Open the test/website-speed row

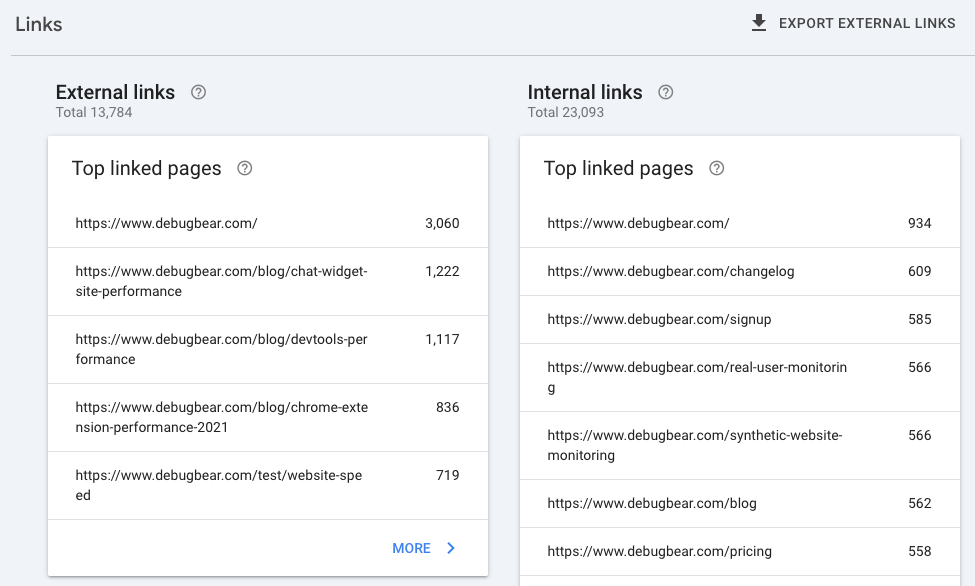pos(268,485)
